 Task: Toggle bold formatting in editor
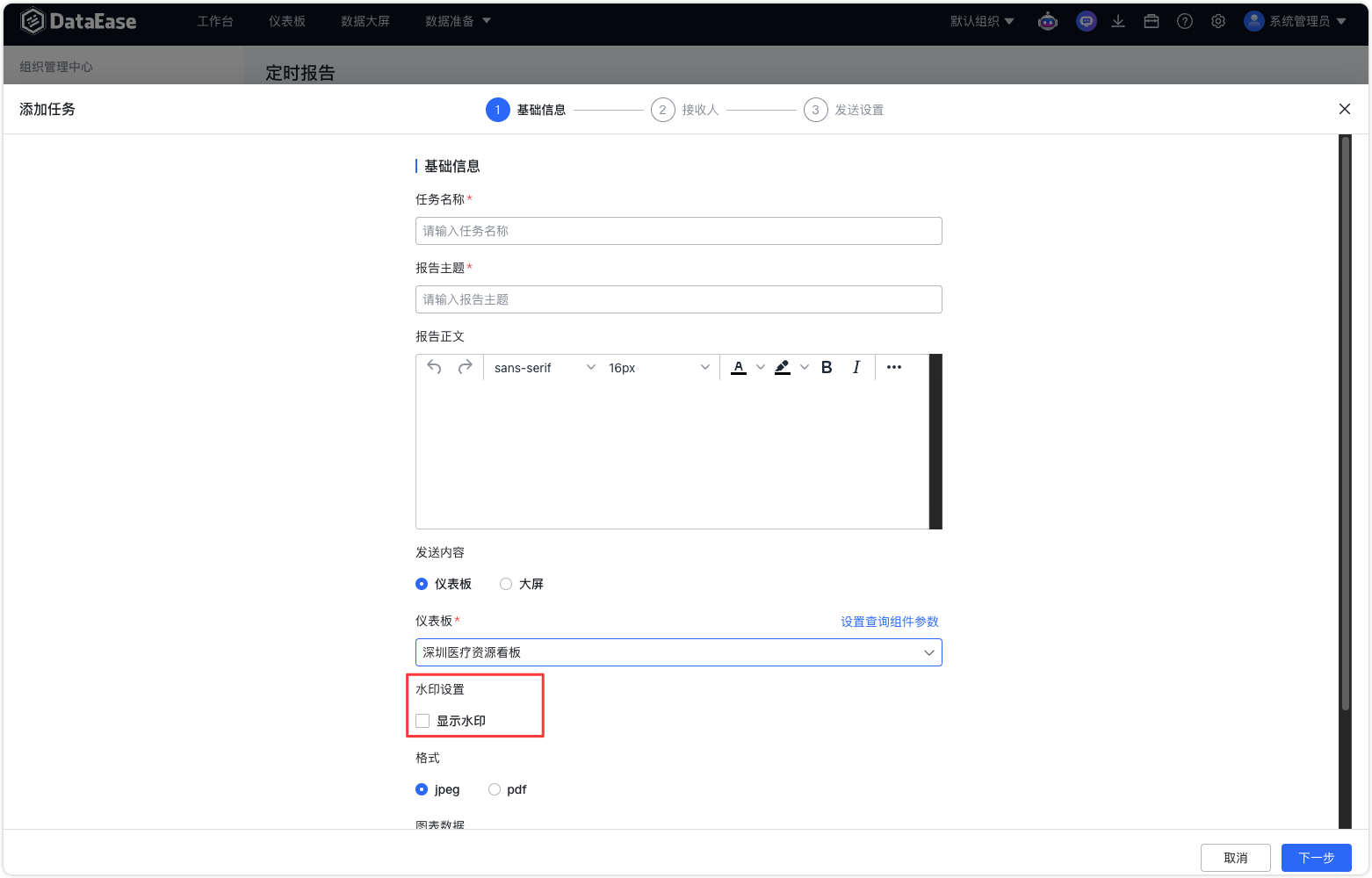point(827,367)
